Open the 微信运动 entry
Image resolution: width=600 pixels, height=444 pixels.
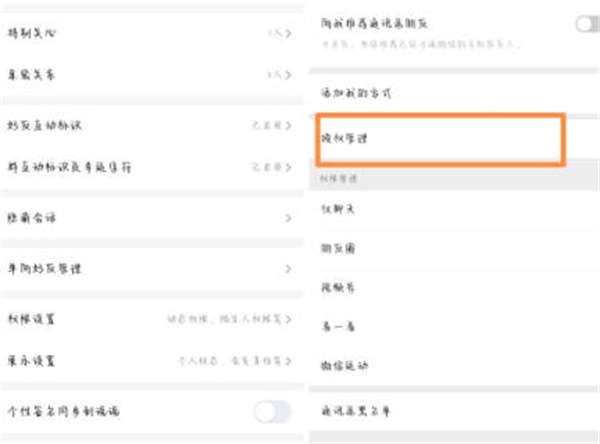click(344, 365)
